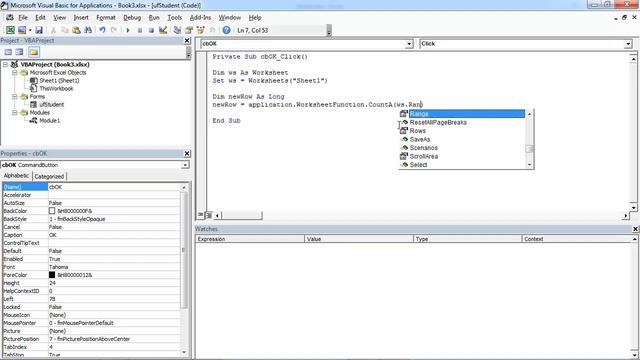Click the View Code icon in Project pane
Viewport: 640px width, 360px height.
pyautogui.click(x=8, y=52)
